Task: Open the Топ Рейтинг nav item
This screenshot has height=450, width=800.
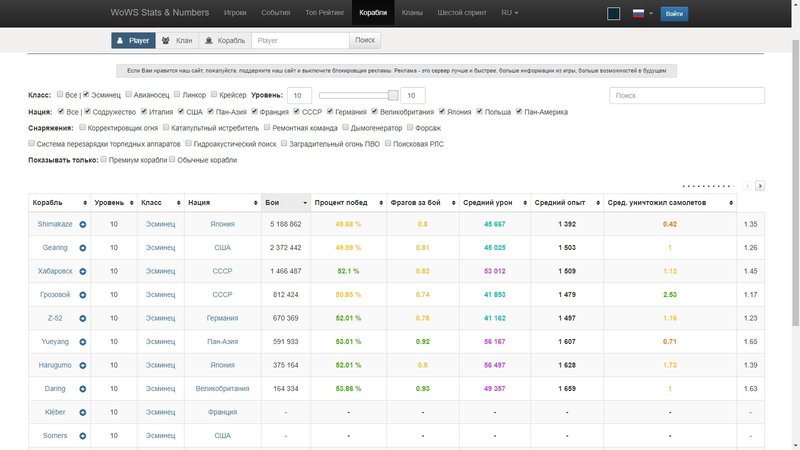Action: pos(324,13)
